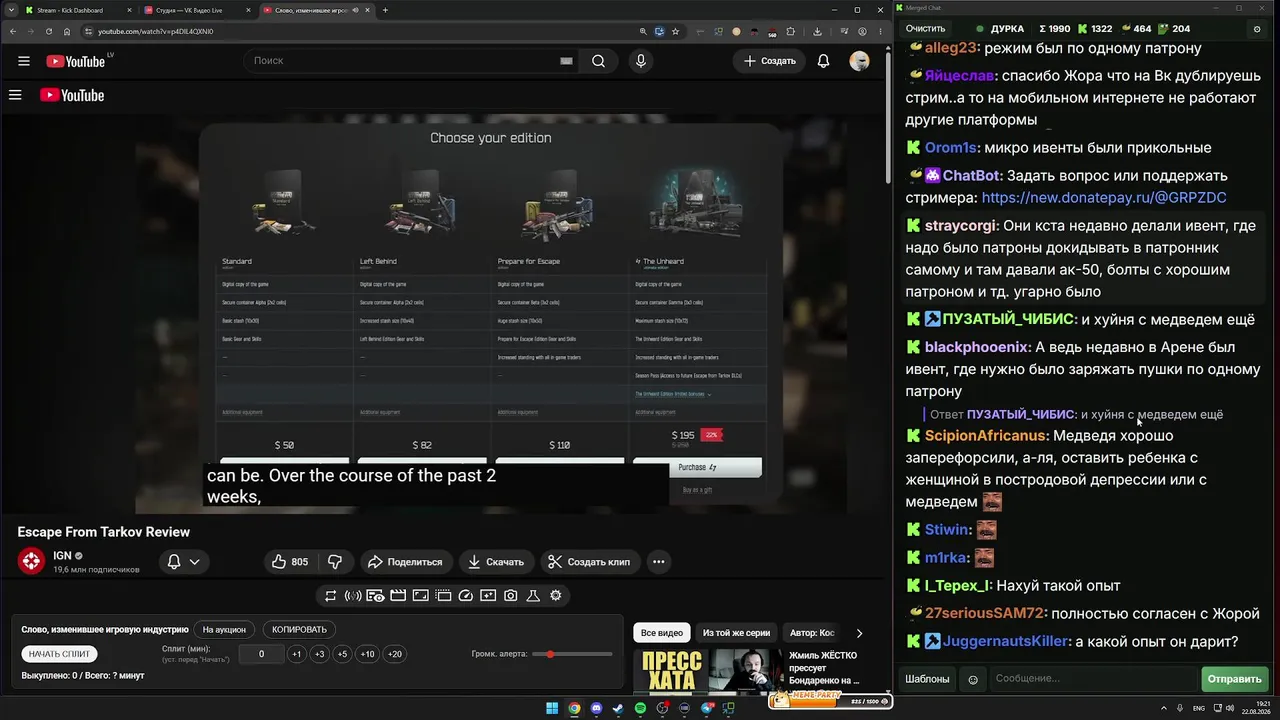Start voice search with the microphone icon

pos(641,61)
